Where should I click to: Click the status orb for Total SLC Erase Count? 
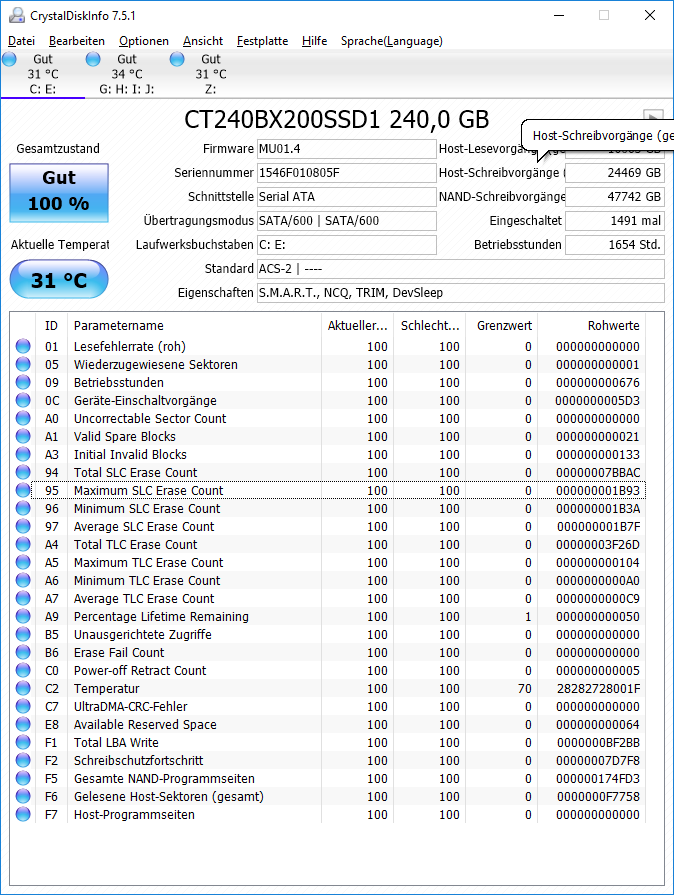tap(23, 472)
